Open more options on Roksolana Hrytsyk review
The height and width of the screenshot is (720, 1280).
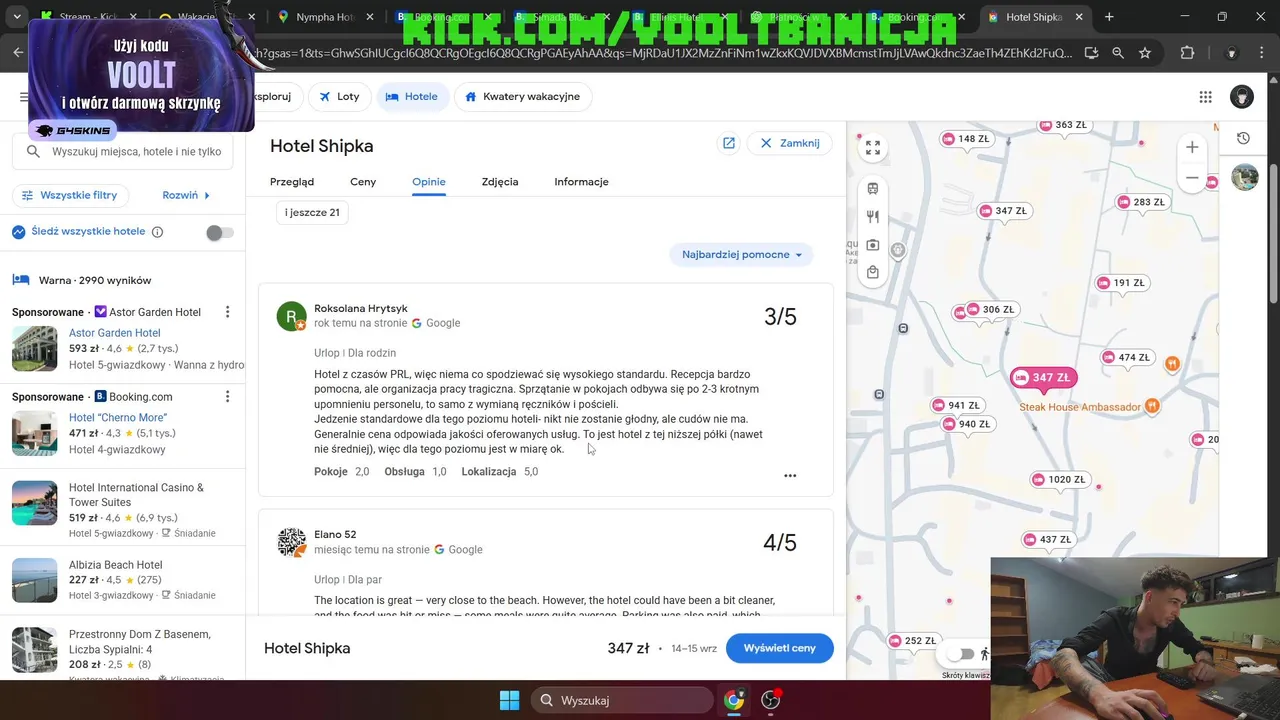pyautogui.click(x=790, y=476)
